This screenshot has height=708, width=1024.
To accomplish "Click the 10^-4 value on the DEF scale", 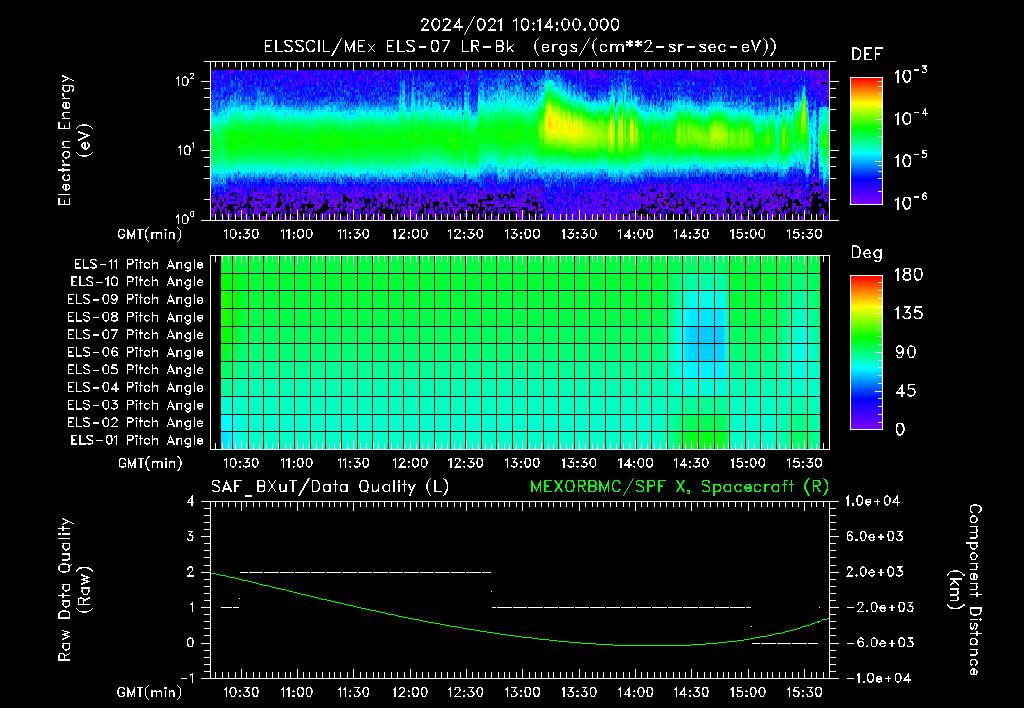I will coord(910,118).
